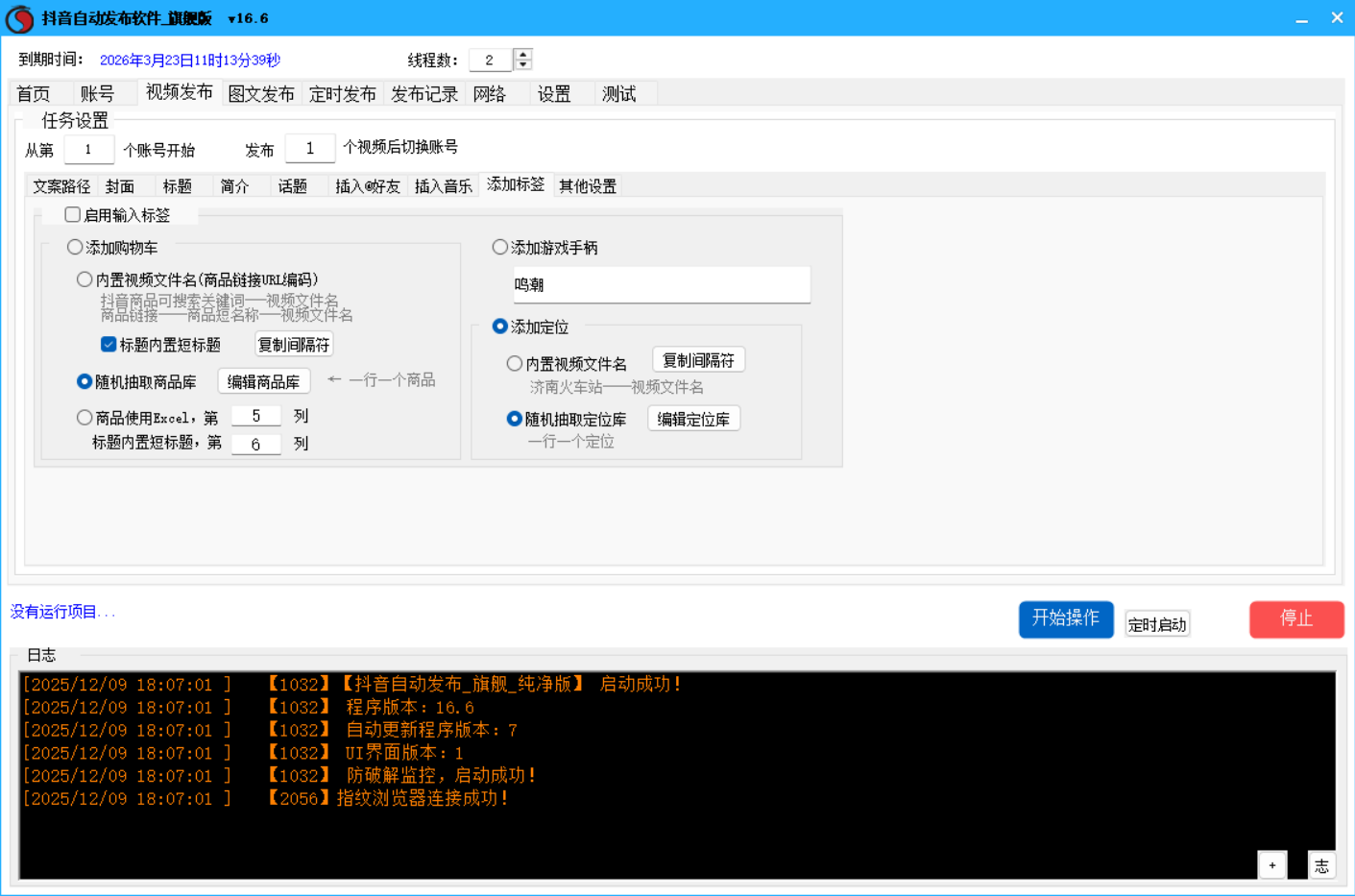Image resolution: width=1355 pixels, height=896 pixels.
Task: Enable the 启用输入标签 checkbox
Action: click(x=73, y=214)
